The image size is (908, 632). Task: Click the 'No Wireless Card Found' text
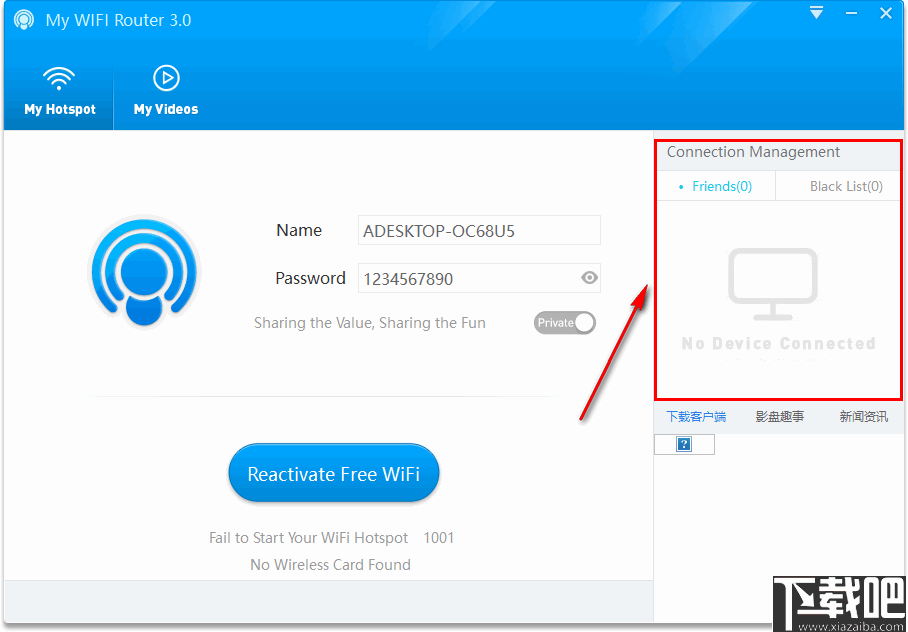point(330,565)
